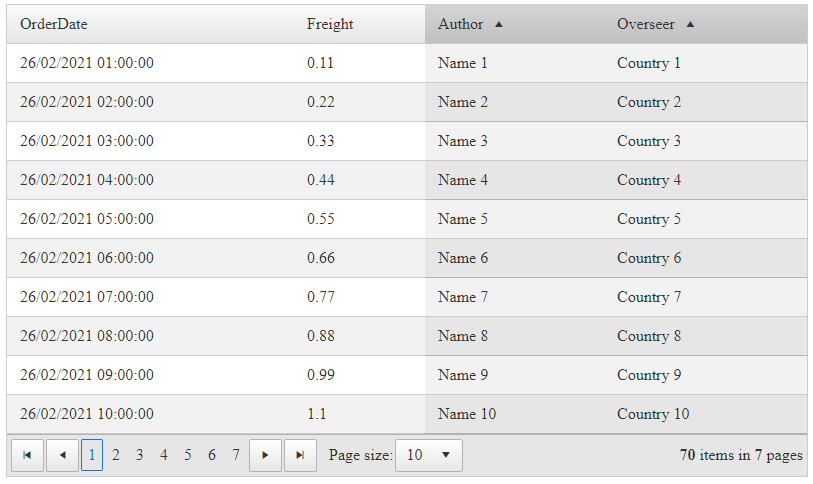Image resolution: width=813 pixels, height=484 pixels.
Task: Open page 4 of the grid
Action: point(164,455)
